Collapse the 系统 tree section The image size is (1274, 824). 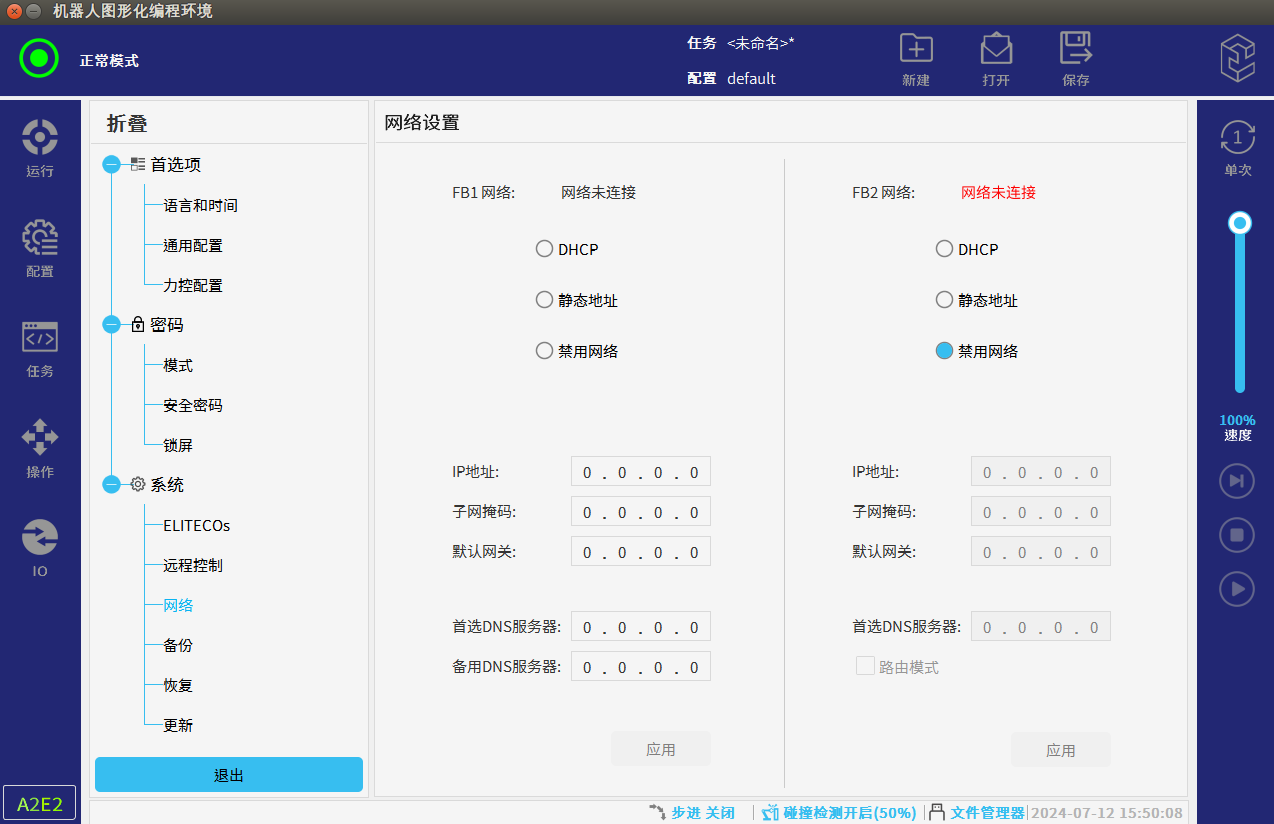(x=111, y=485)
